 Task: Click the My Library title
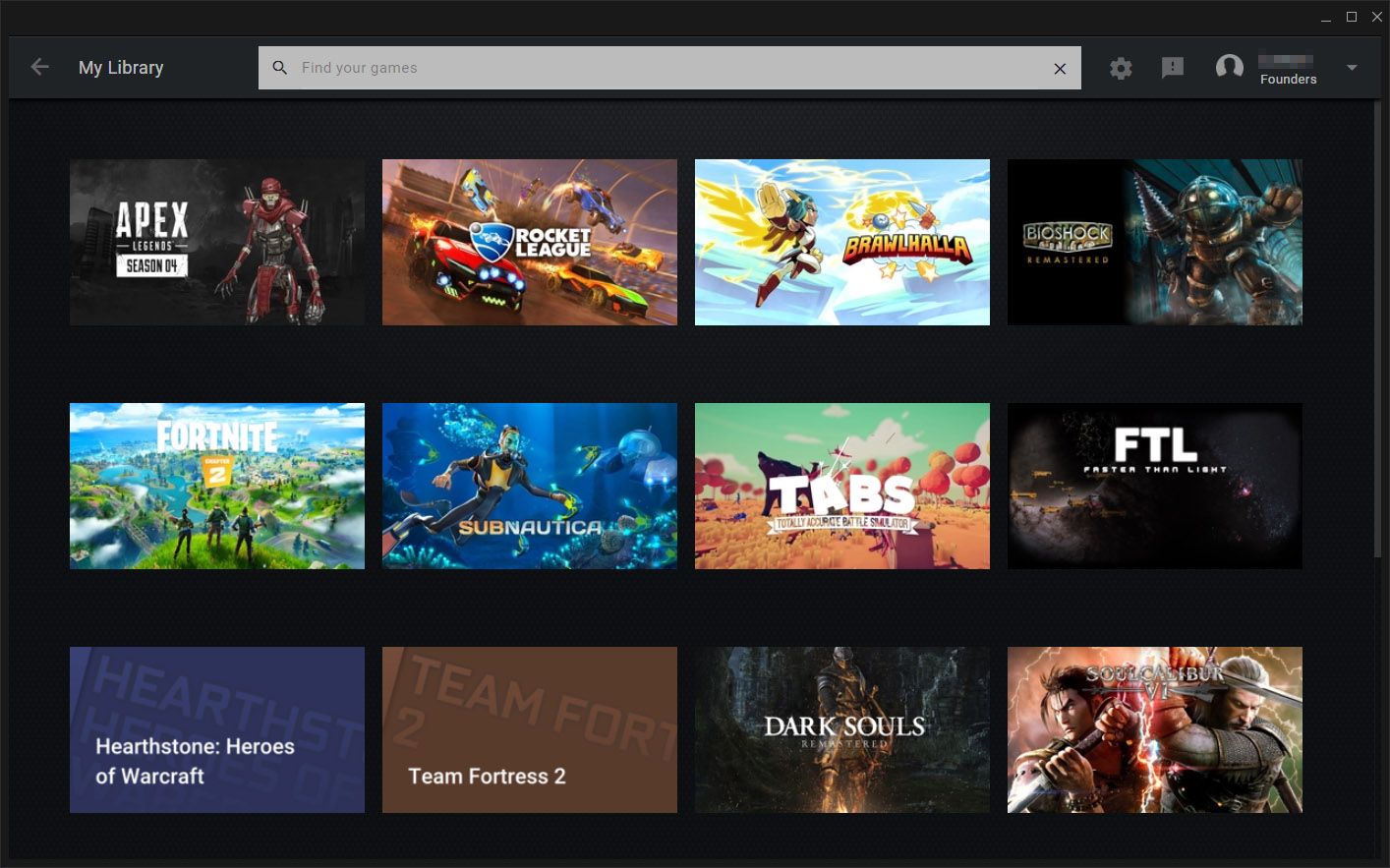click(x=121, y=68)
